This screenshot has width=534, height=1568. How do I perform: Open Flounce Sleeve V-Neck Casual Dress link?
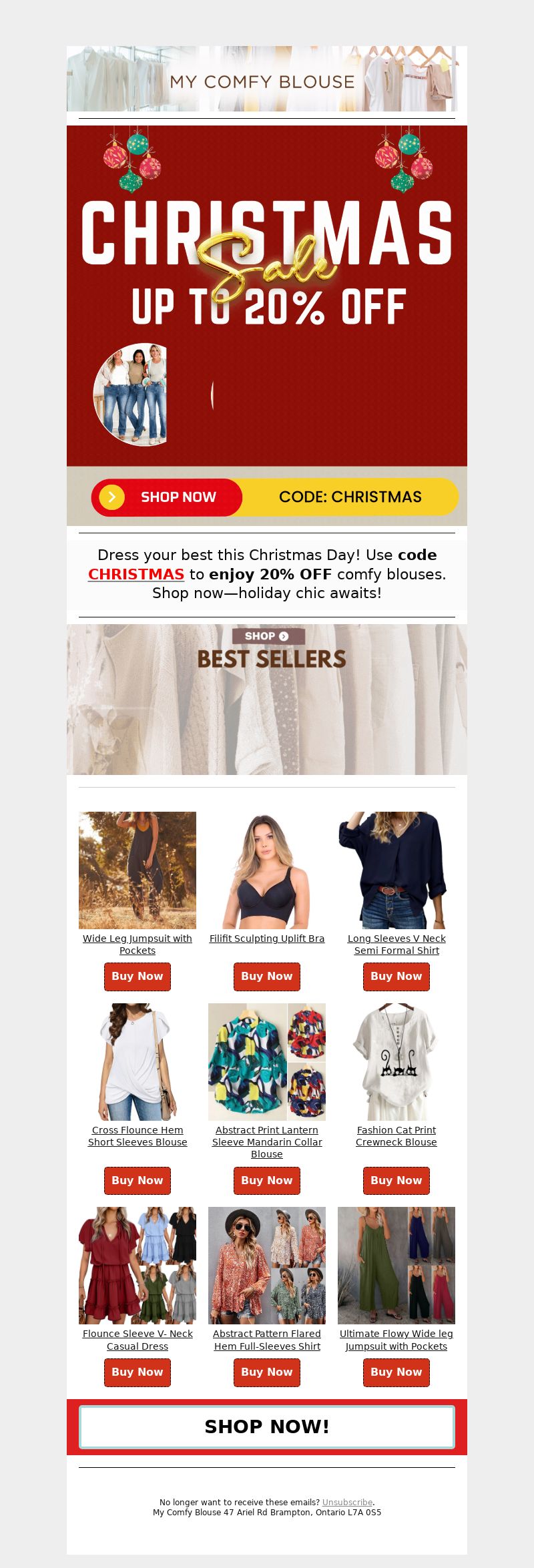tap(138, 1340)
